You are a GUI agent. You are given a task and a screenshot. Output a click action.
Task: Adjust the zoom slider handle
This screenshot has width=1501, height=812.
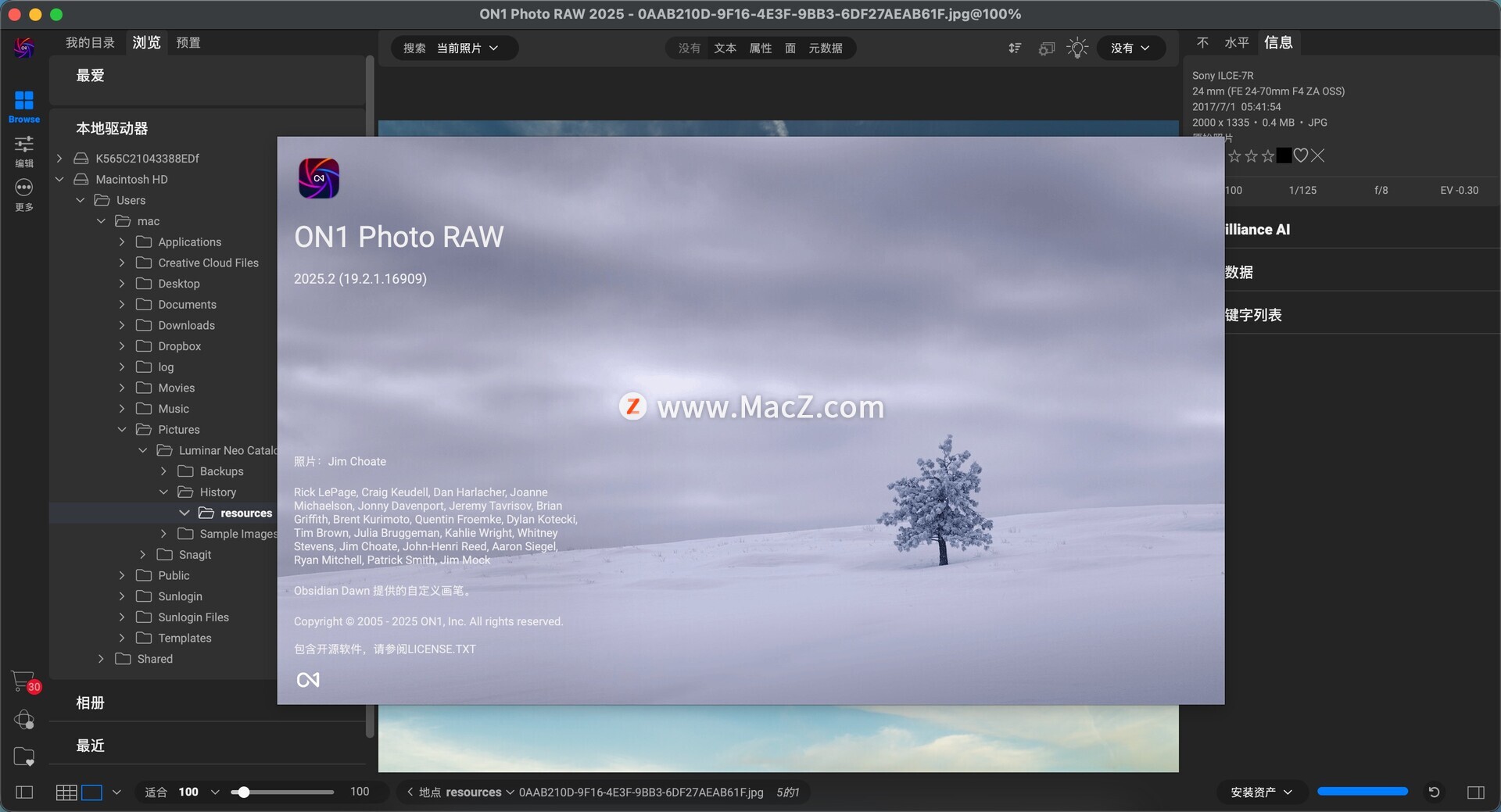(243, 792)
